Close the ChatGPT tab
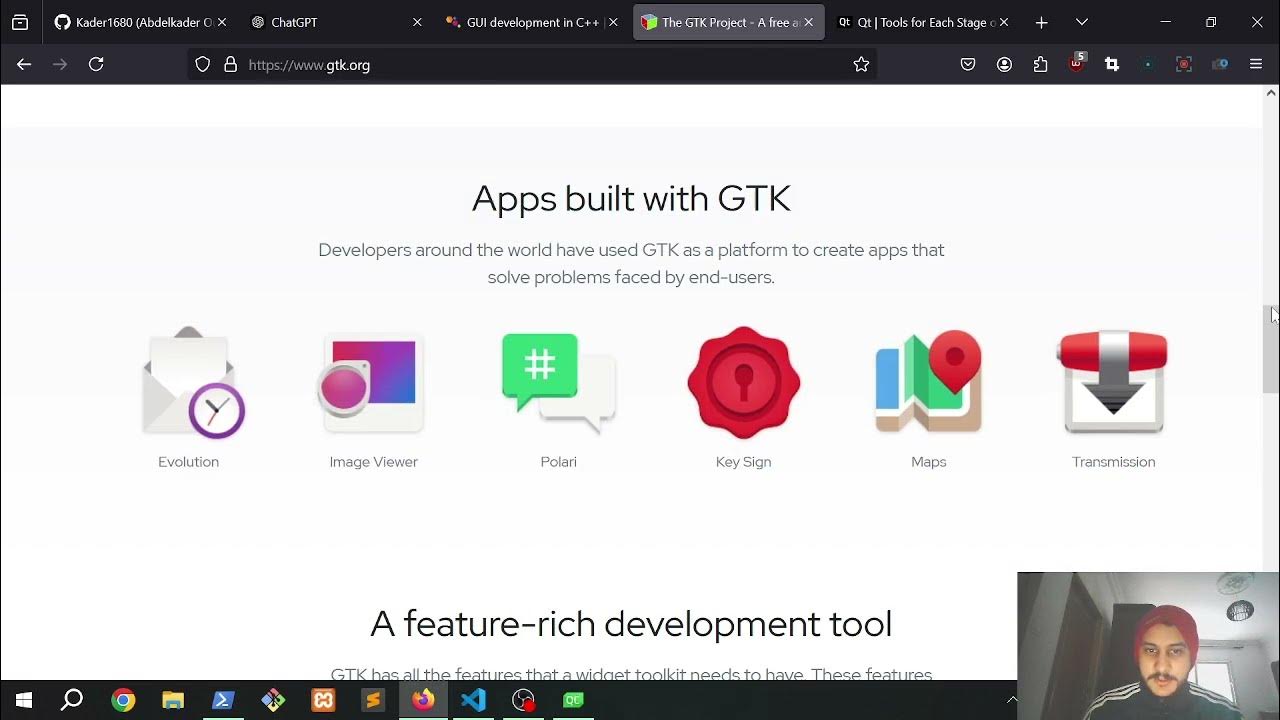This screenshot has height=720, width=1280. (417, 22)
